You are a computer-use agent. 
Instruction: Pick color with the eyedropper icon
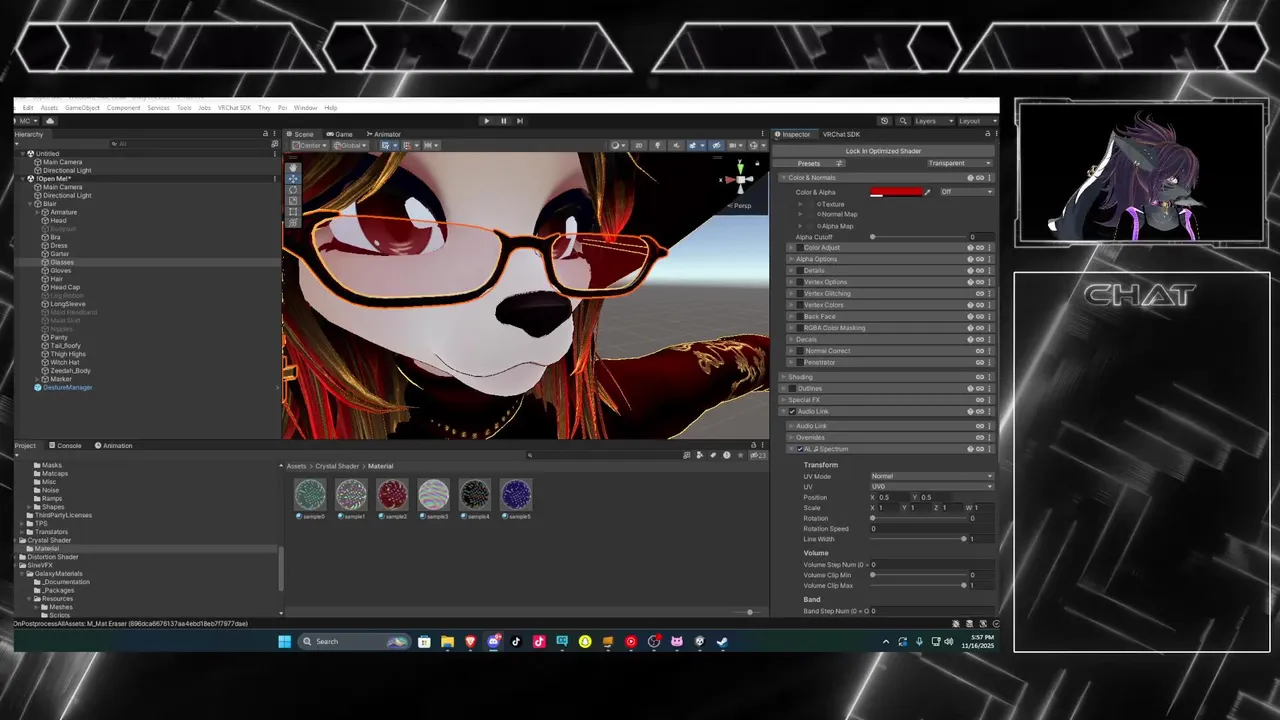tap(927, 192)
